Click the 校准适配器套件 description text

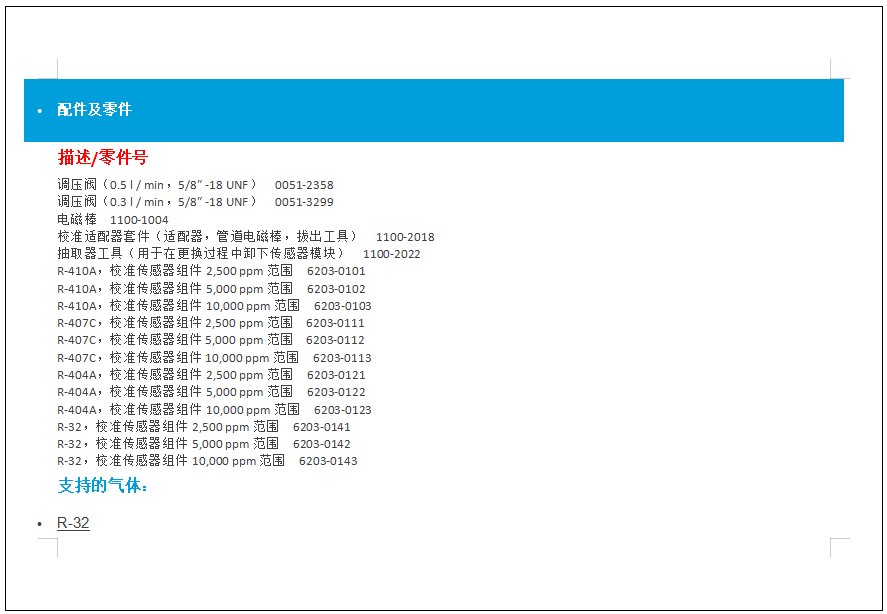coord(208,237)
